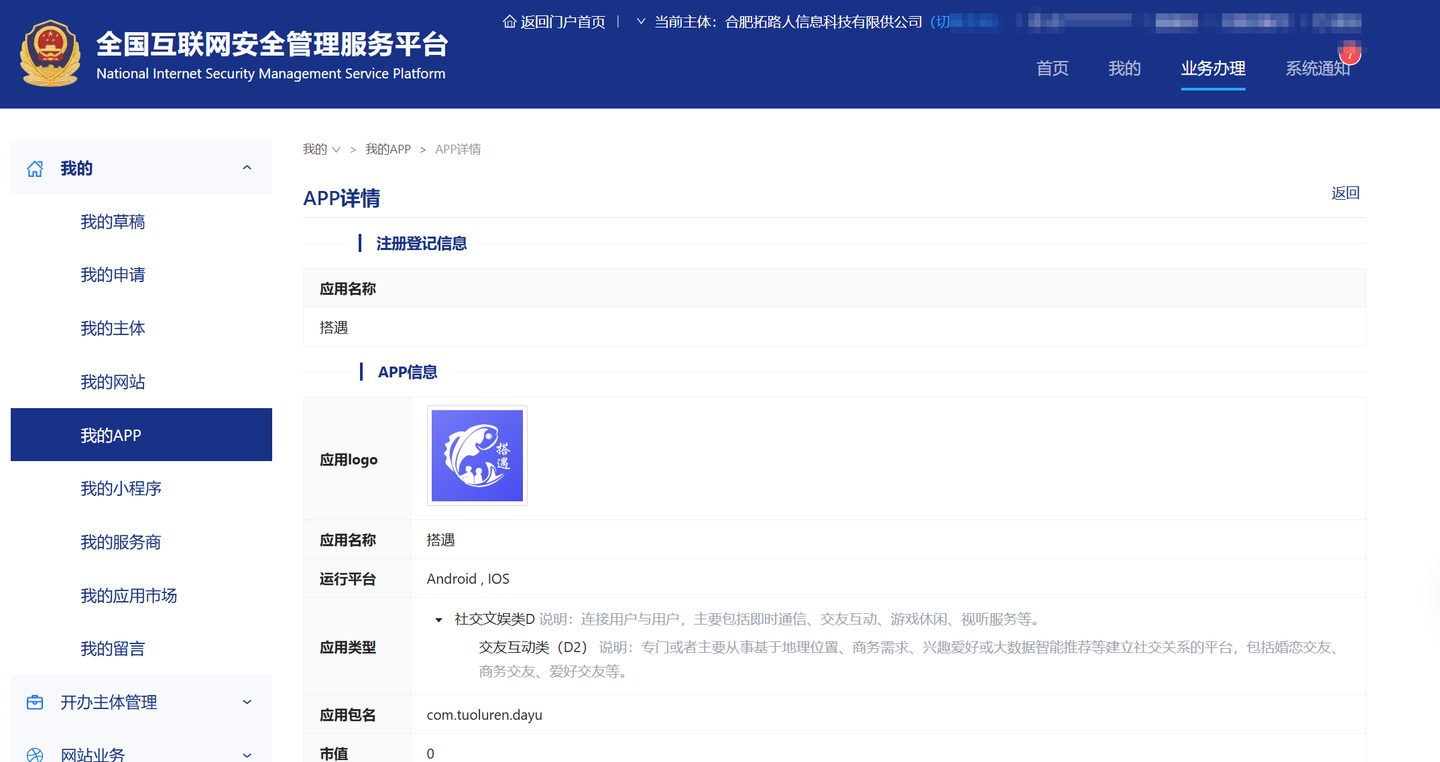Open the 当前主体 dropdown arrow
The width and height of the screenshot is (1440, 762).
click(x=641, y=22)
